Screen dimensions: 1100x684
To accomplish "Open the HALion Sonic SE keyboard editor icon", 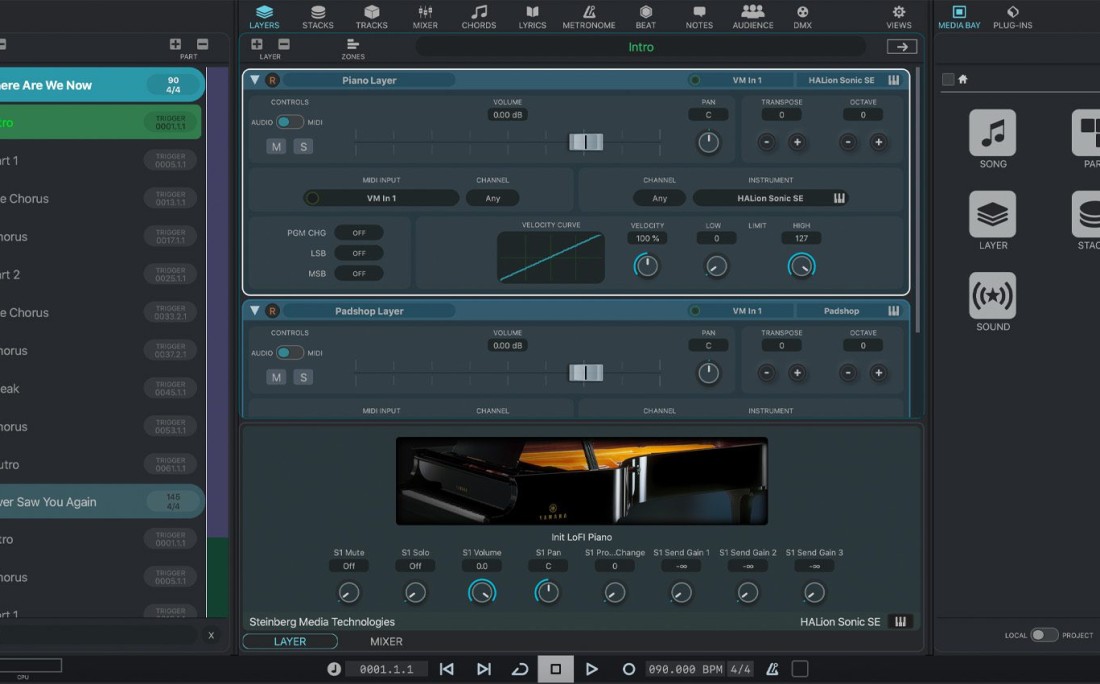I will tap(893, 80).
